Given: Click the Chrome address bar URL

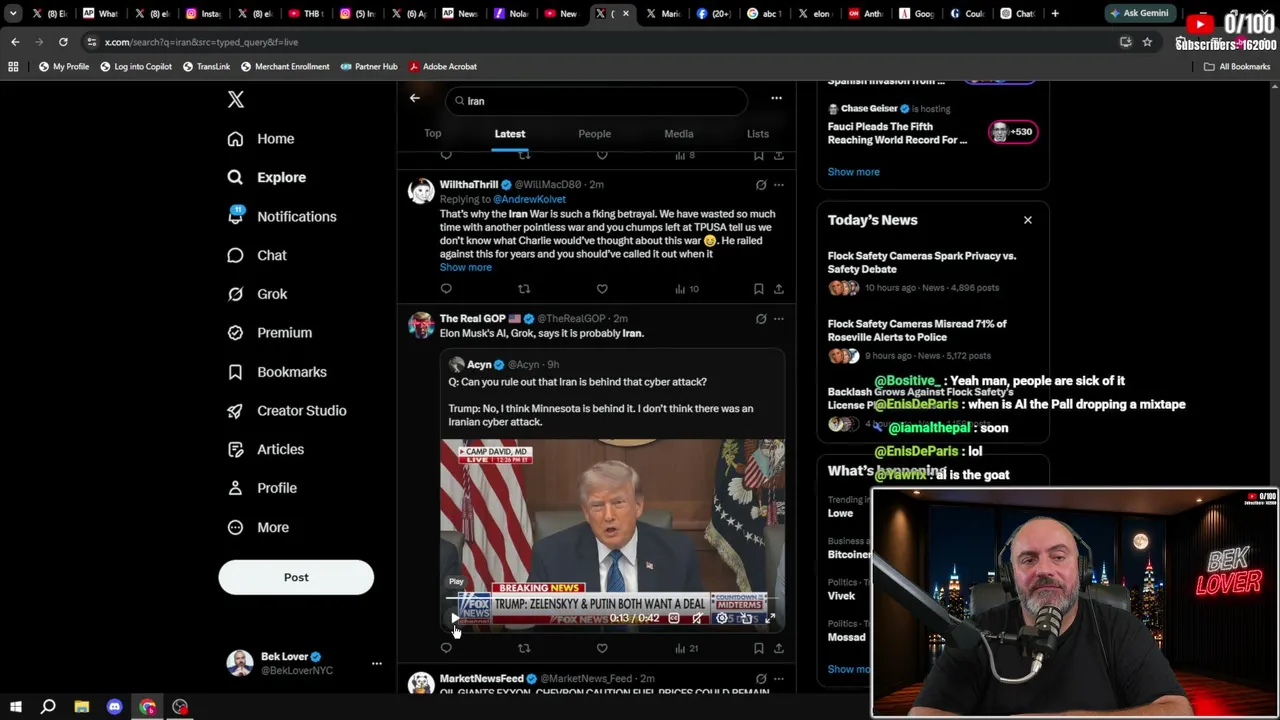Looking at the screenshot, I should click(x=201, y=42).
